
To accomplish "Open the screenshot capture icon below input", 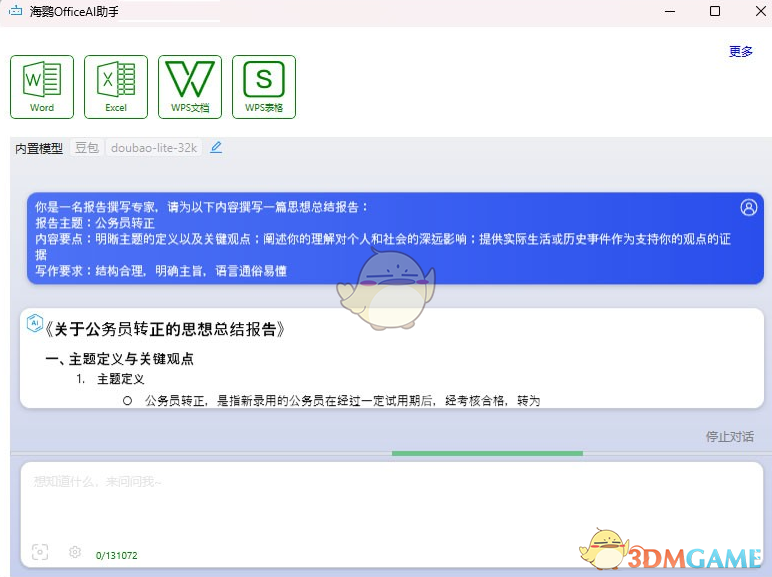I will [40, 552].
